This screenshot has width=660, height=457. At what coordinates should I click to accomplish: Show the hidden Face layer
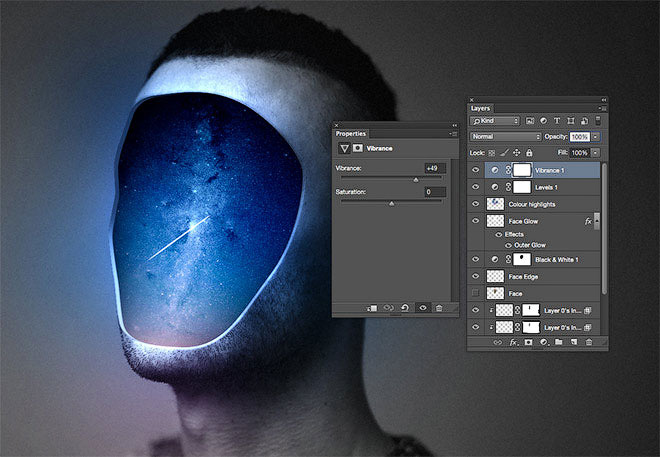(475, 293)
